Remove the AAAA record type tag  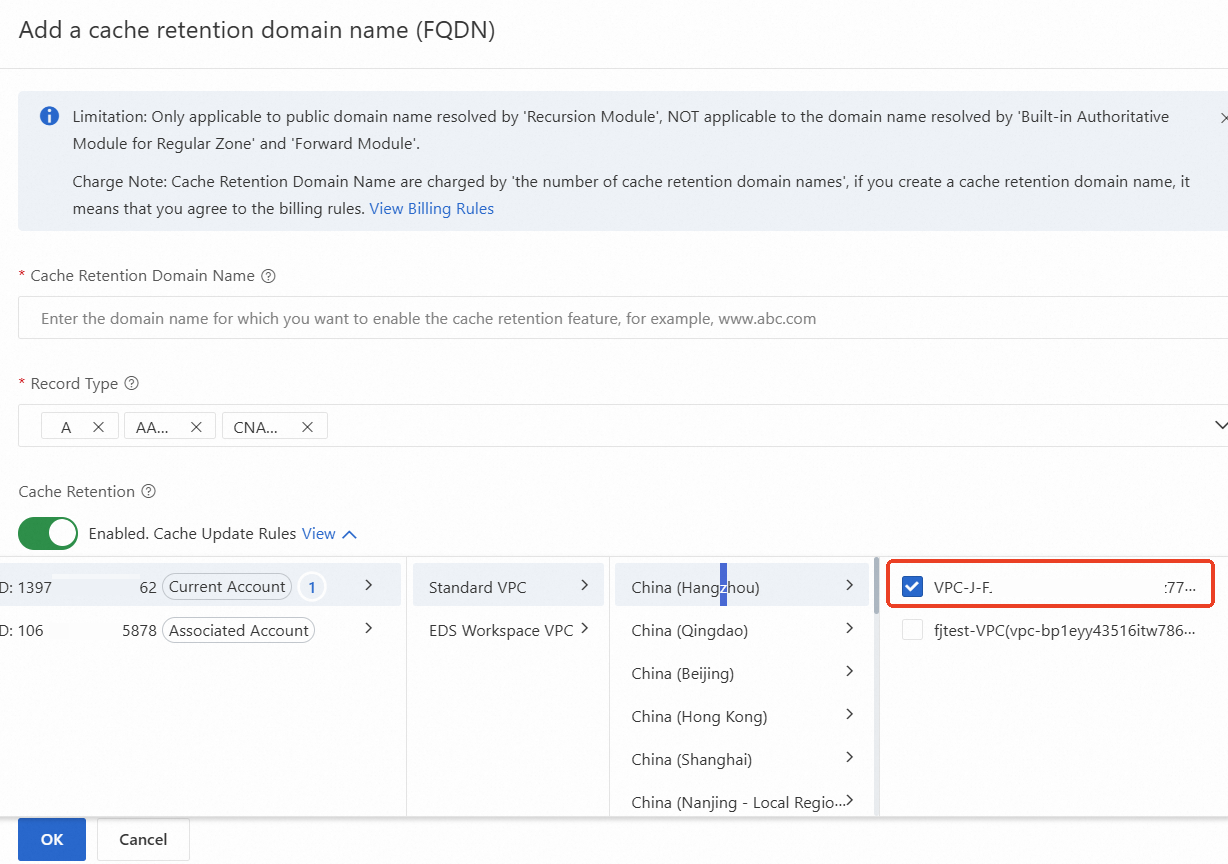click(x=195, y=425)
